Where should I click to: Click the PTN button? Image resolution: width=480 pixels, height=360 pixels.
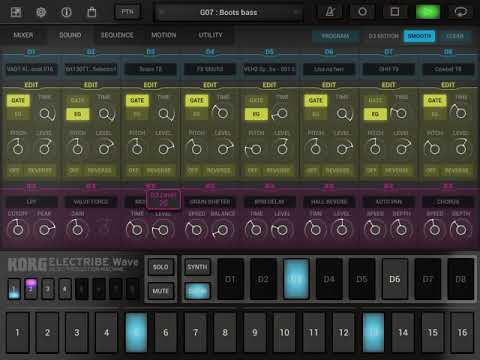pyautogui.click(x=127, y=12)
